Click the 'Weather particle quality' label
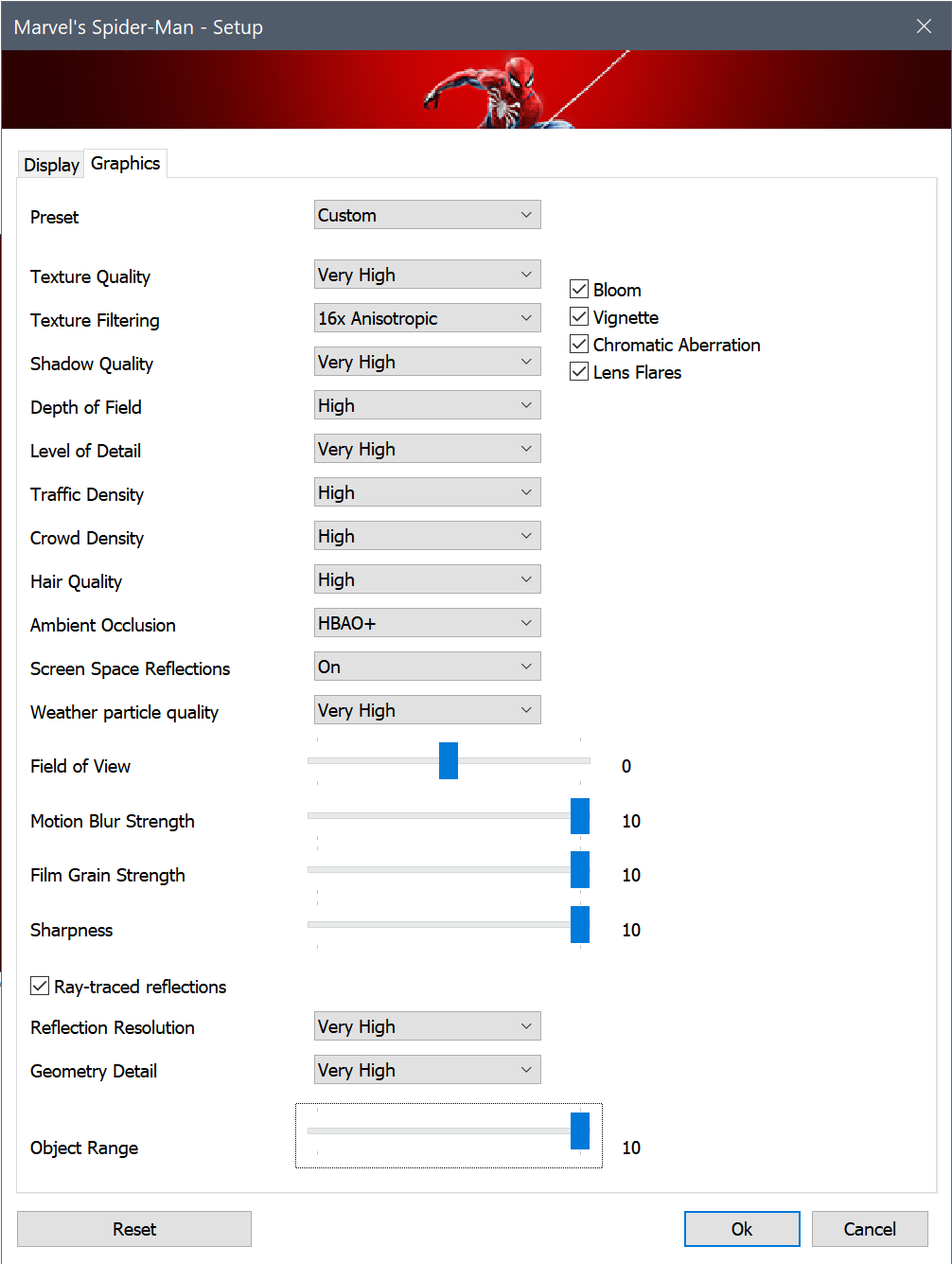Screen dimensions: 952x1264 click(x=125, y=712)
